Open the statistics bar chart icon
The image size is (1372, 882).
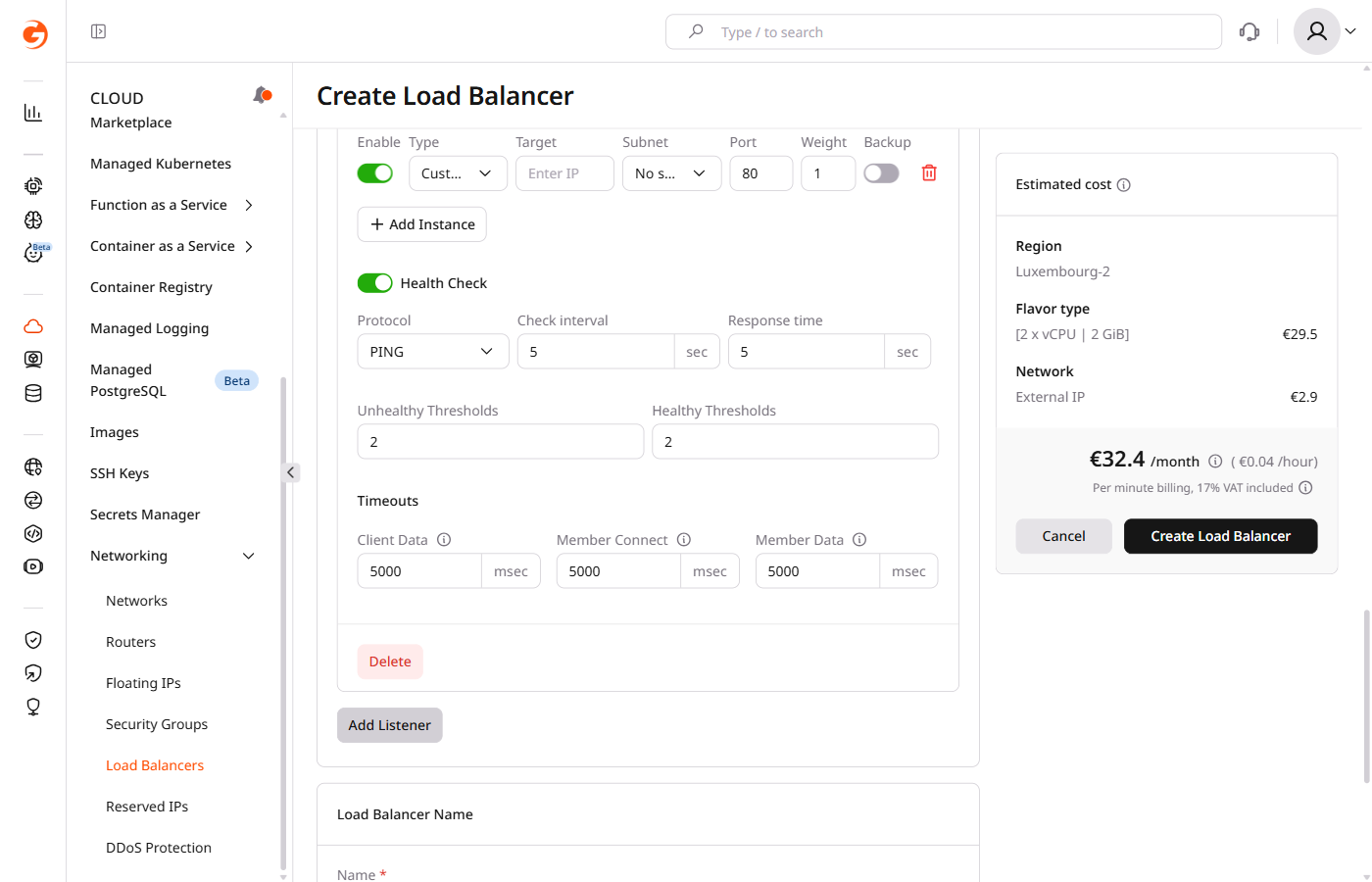33,113
